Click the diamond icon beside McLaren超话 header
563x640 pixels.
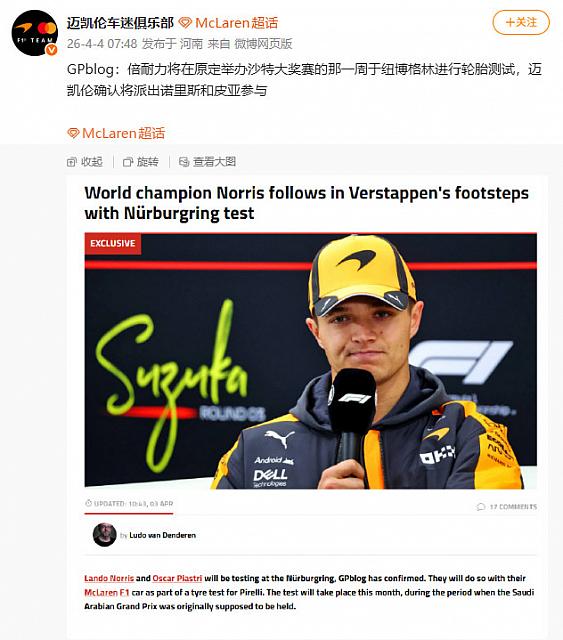point(185,23)
